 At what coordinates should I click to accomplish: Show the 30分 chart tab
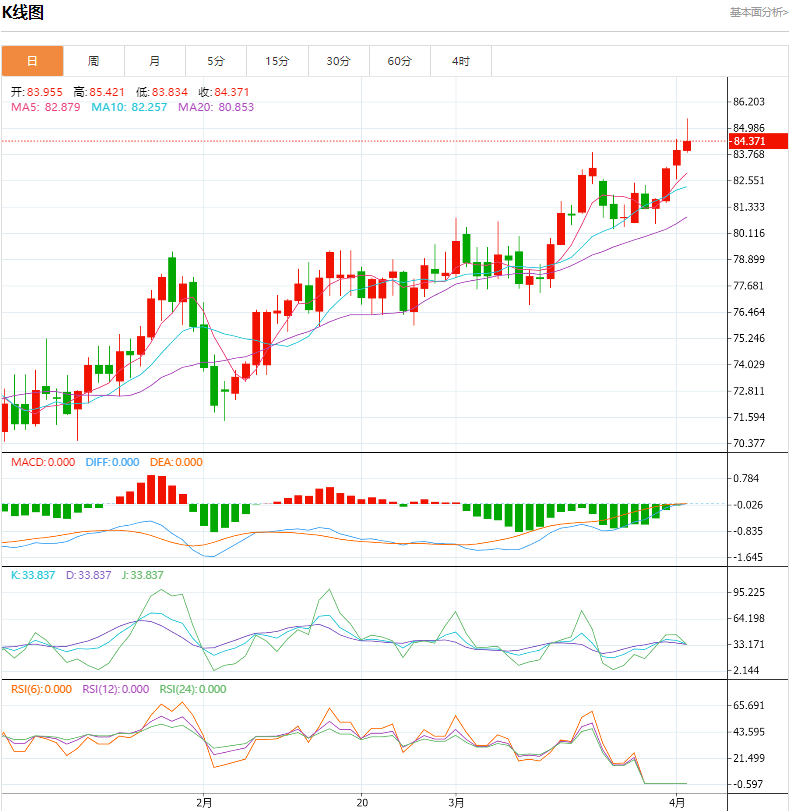click(338, 61)
